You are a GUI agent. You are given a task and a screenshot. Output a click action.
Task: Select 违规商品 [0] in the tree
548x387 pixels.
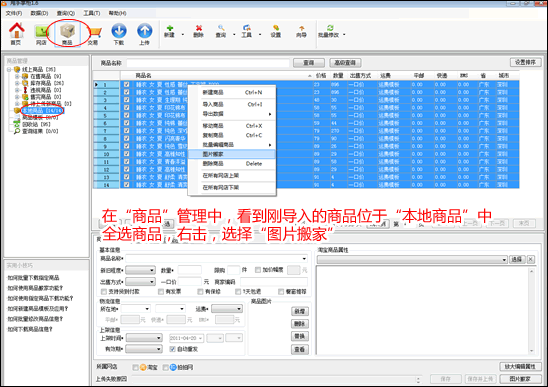point(45,90)
